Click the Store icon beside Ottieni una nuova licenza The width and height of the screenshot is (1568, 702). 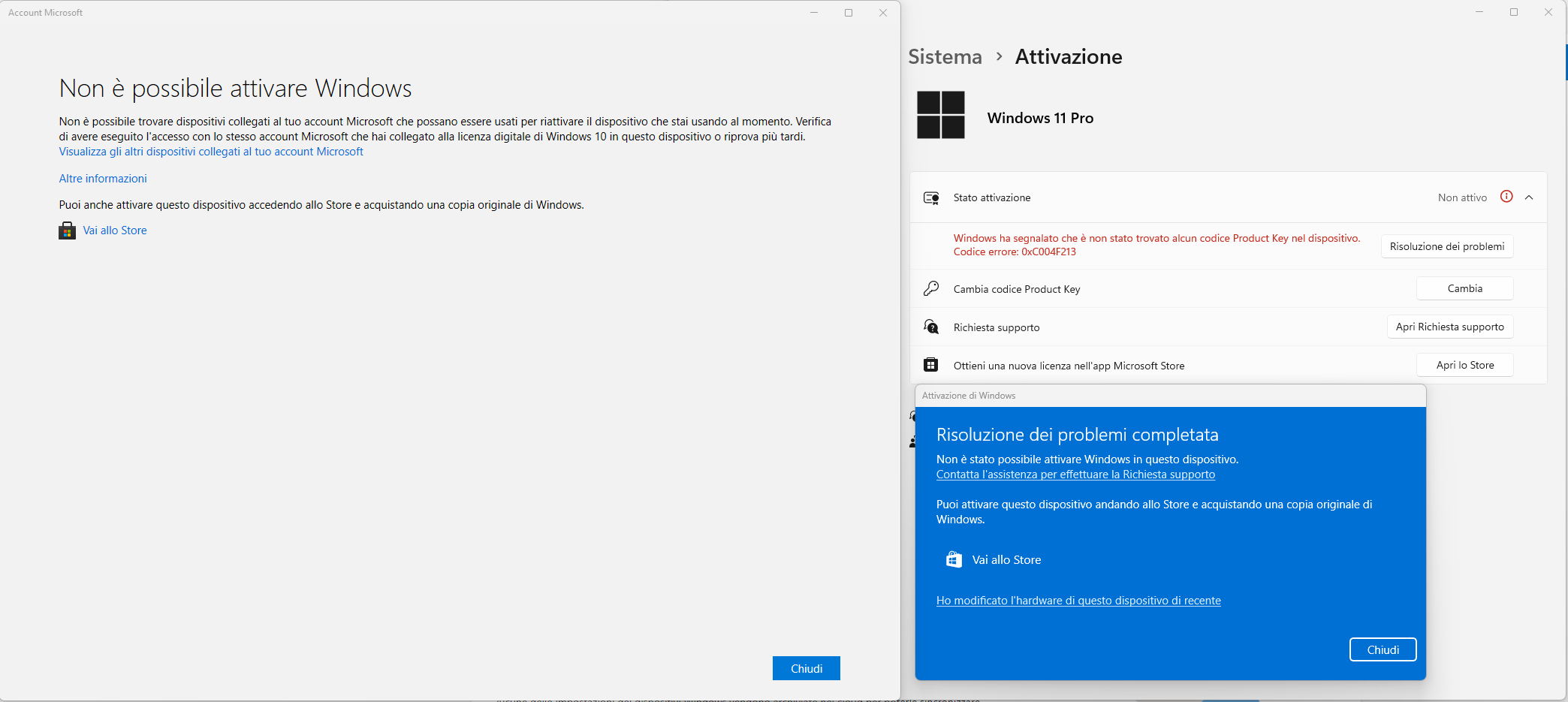(931, 365)
